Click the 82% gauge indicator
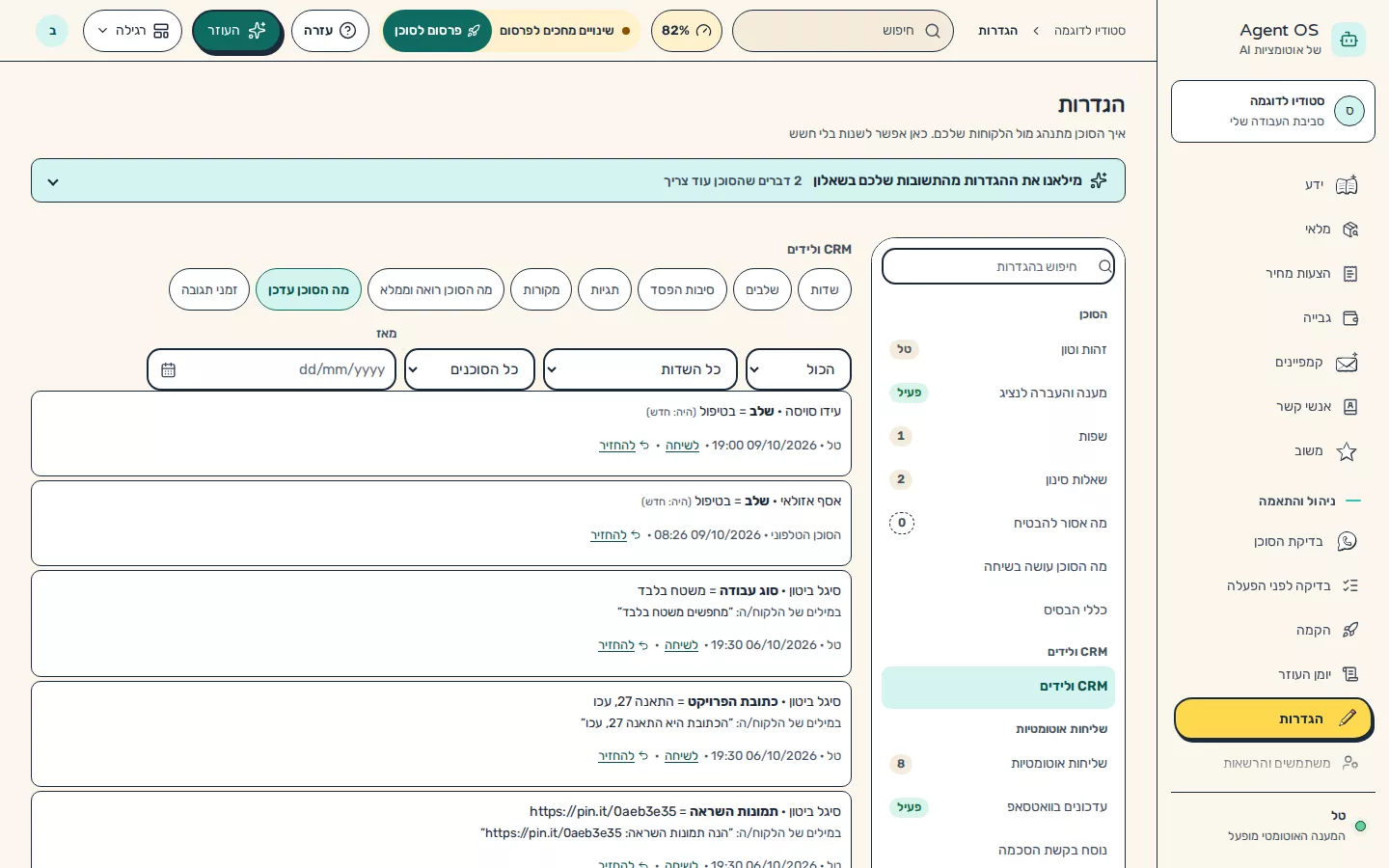Screen dimensions: 1389x868 point(687,31)
